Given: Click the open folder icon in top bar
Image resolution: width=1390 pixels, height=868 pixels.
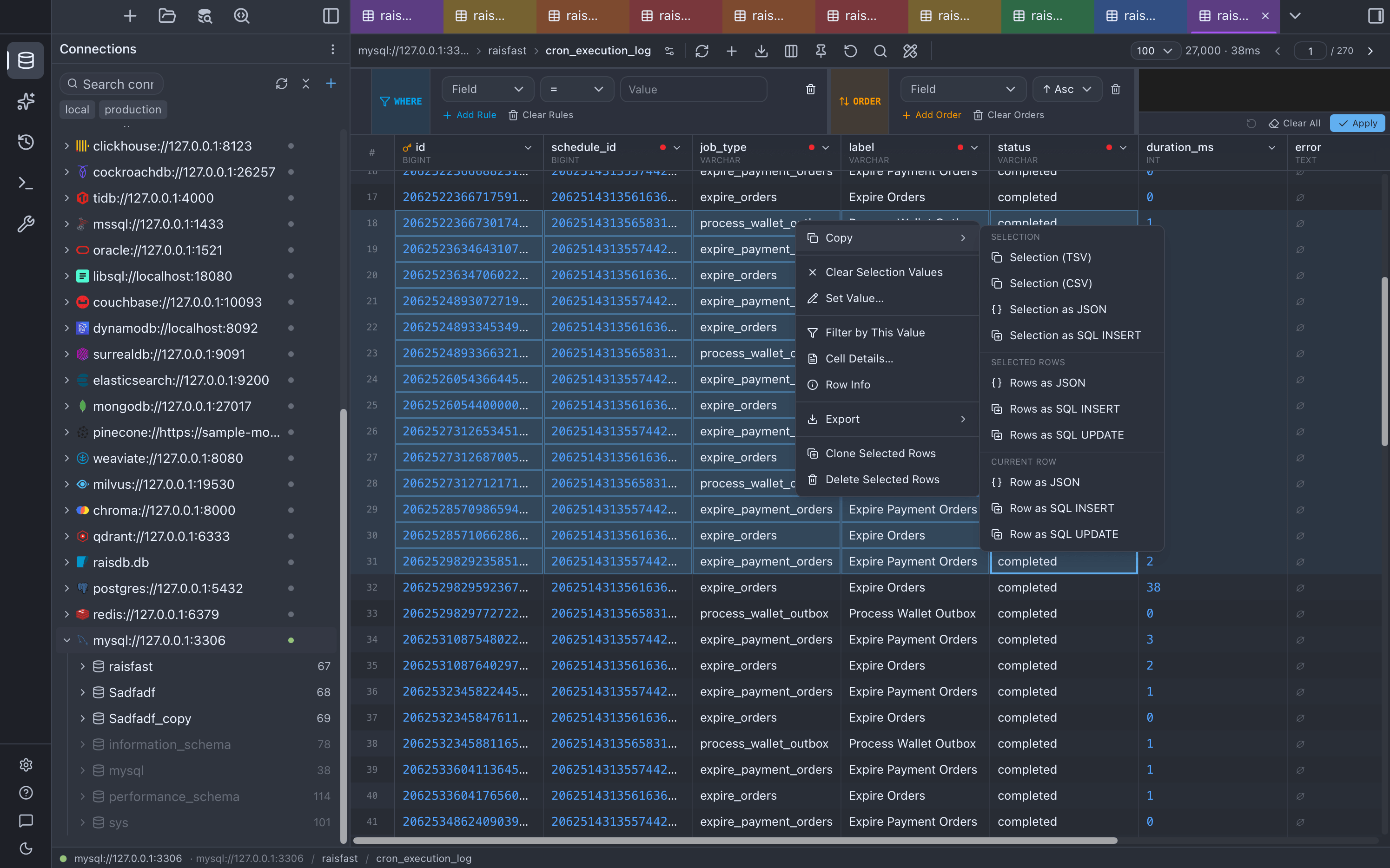Looking at the screenshot, I should 167,16.
